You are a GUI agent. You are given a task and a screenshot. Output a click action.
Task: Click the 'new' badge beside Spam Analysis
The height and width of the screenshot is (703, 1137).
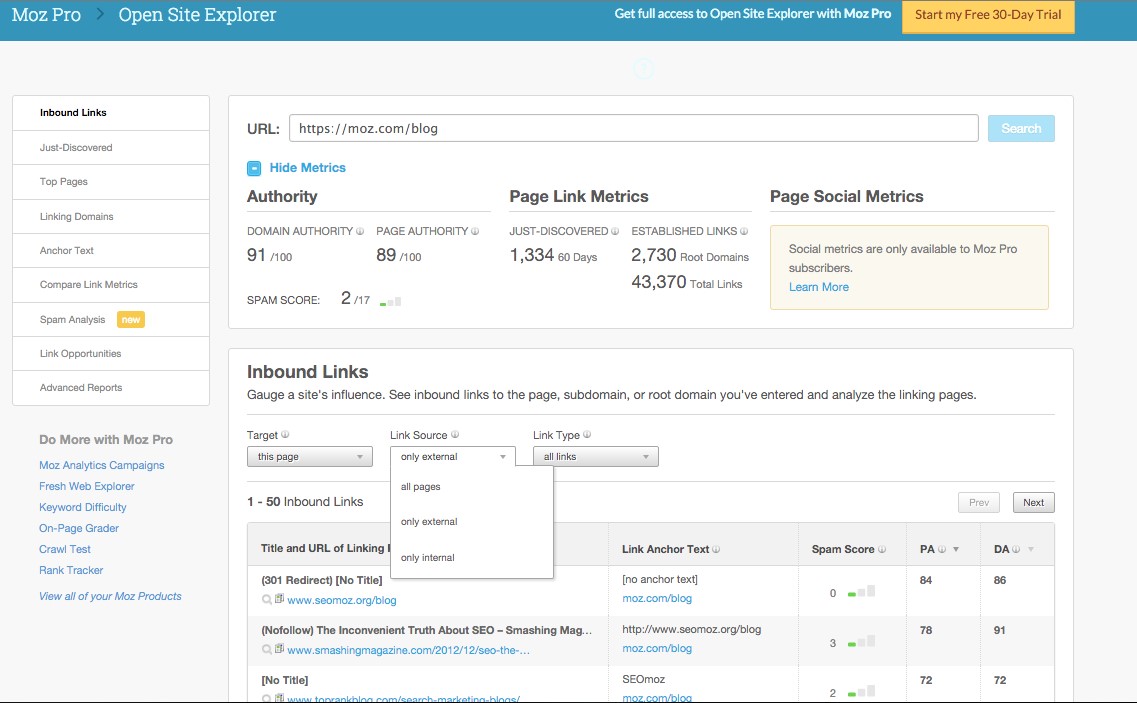tap(131, 319)
